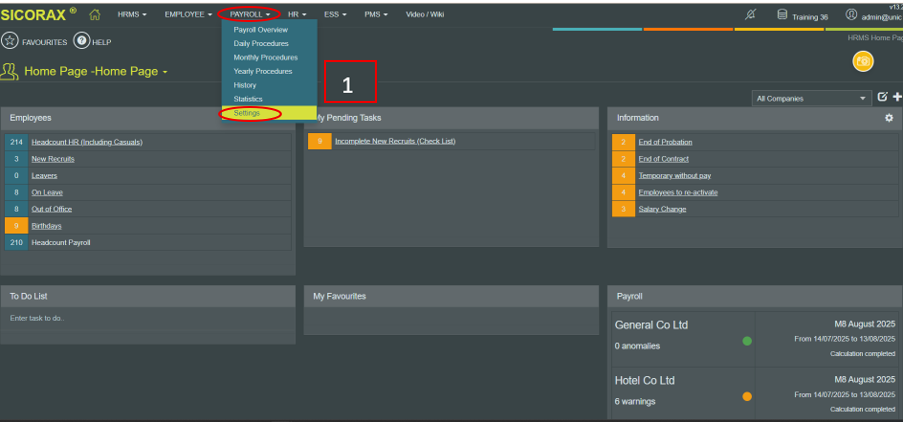The height and width of the screenshot is (422, 905).
Task: Expand the HRMS menu dropdown
Action: [x=132, y=15]
